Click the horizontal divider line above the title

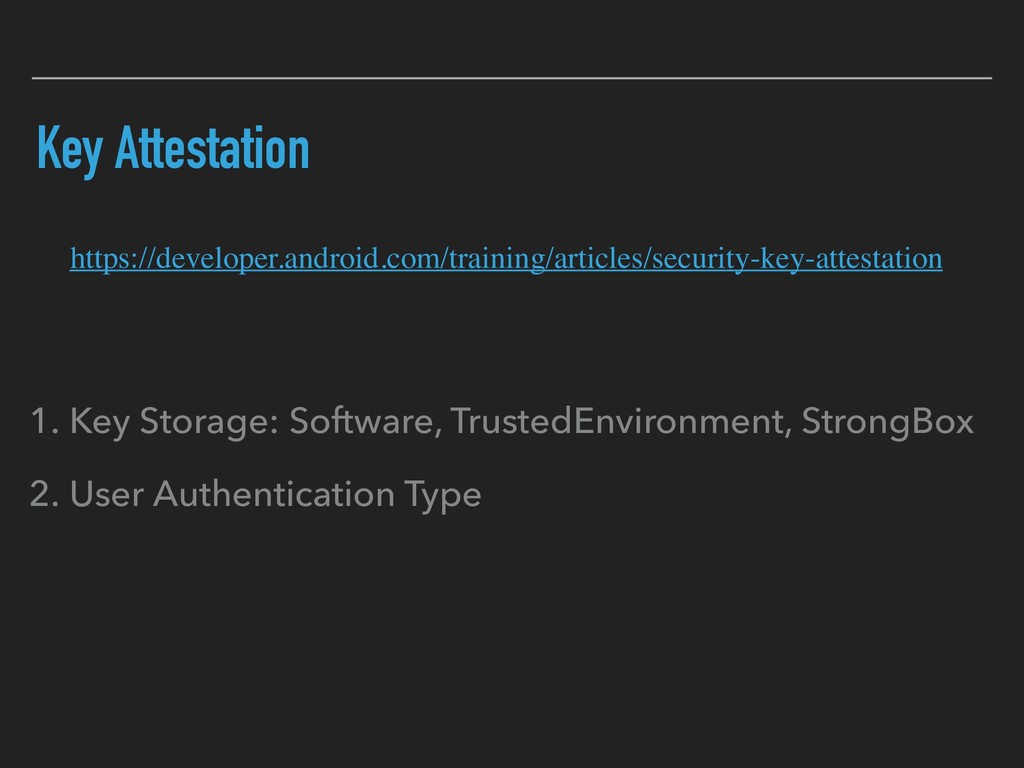tap(511, 77)
